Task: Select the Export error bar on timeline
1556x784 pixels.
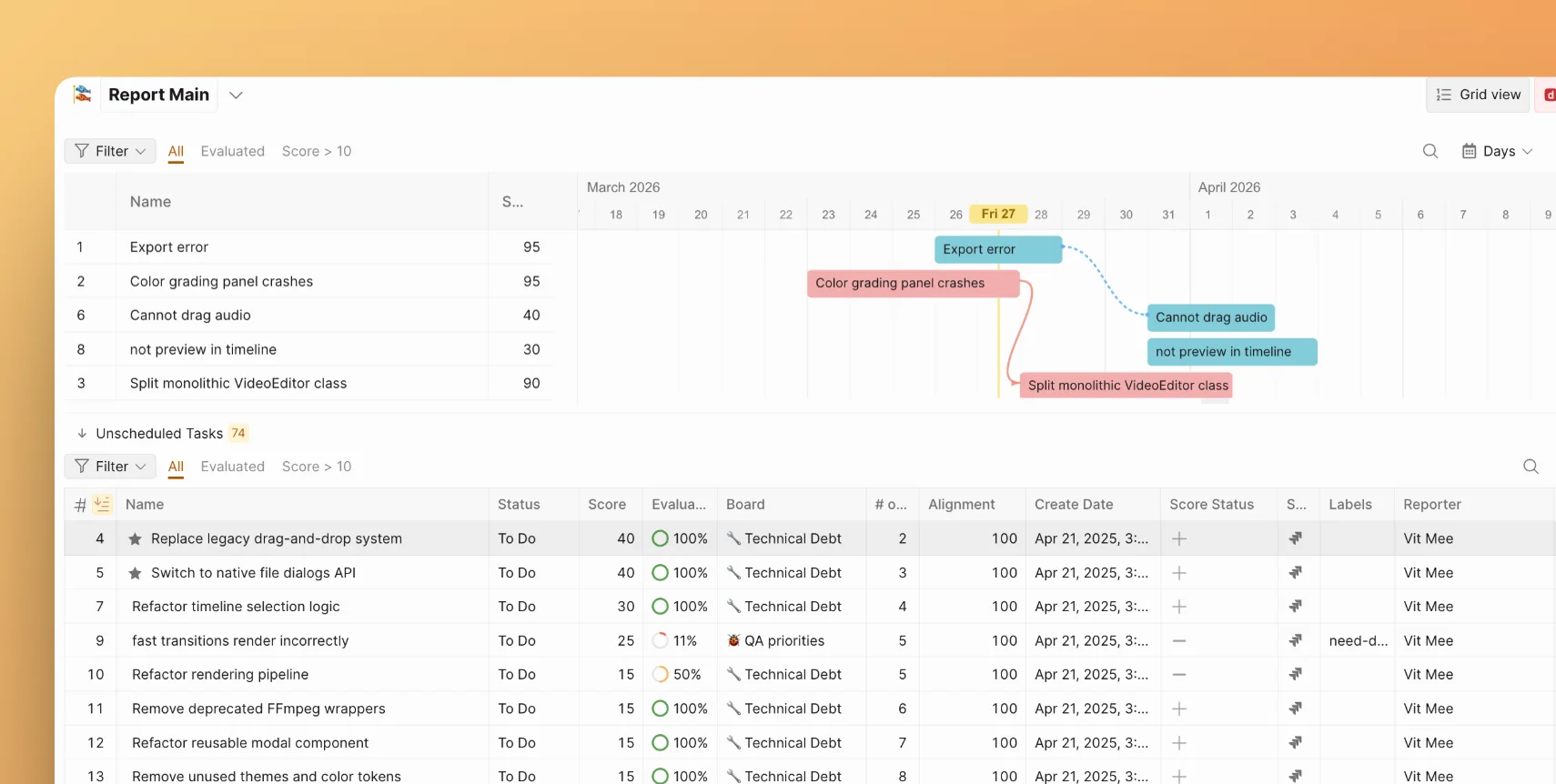Action: coord(997,249)
